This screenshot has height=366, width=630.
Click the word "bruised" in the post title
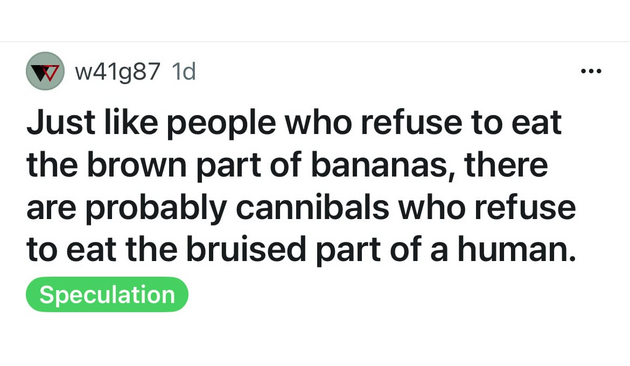[x=246, y=249]
